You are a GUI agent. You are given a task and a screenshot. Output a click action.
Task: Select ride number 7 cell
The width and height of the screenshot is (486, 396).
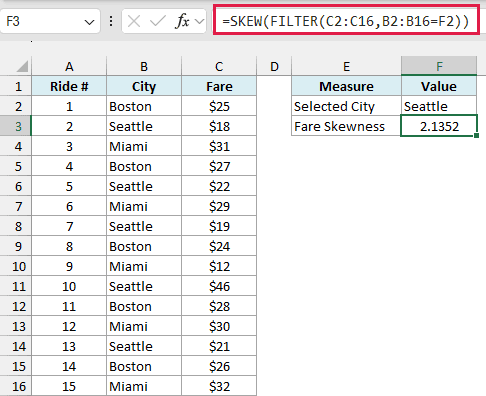coord(69,226)
